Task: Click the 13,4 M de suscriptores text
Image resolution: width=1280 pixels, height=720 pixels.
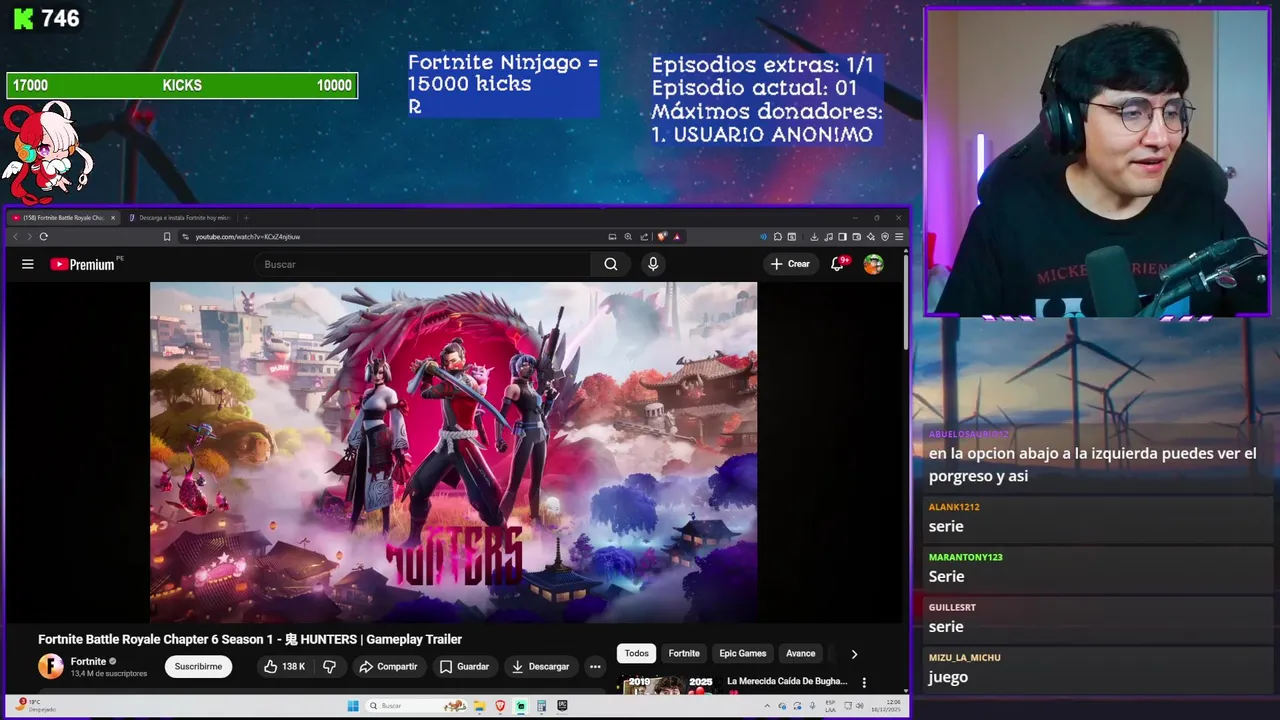Action: coord(109,674)
